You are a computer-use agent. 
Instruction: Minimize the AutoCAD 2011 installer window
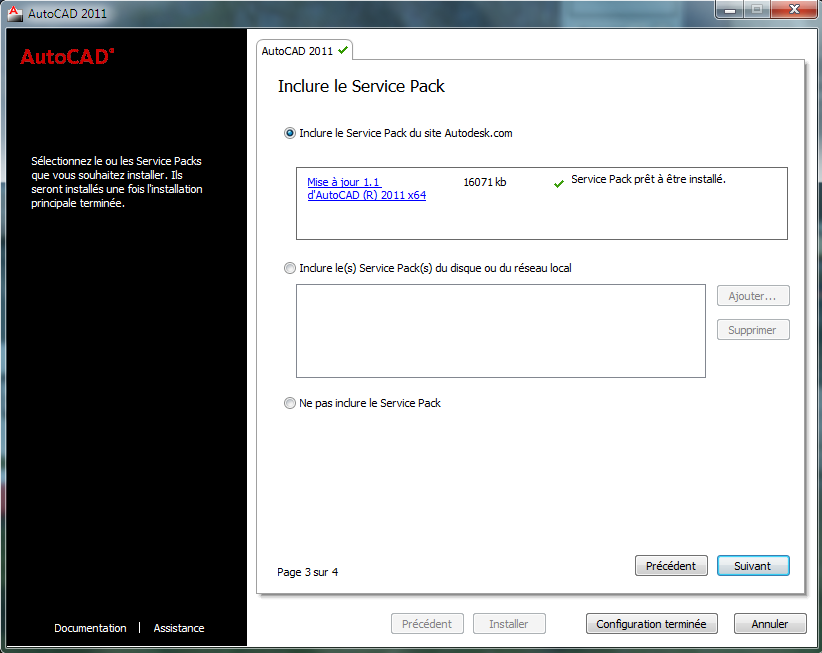point(730,9)
